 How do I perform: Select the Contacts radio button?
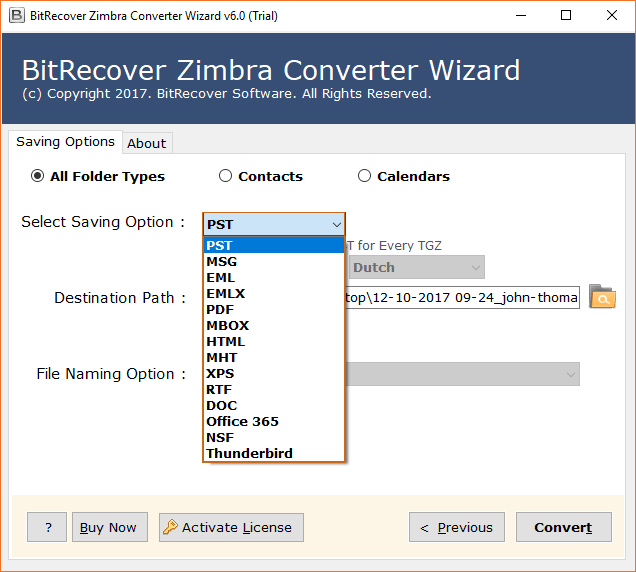point(225,176)
